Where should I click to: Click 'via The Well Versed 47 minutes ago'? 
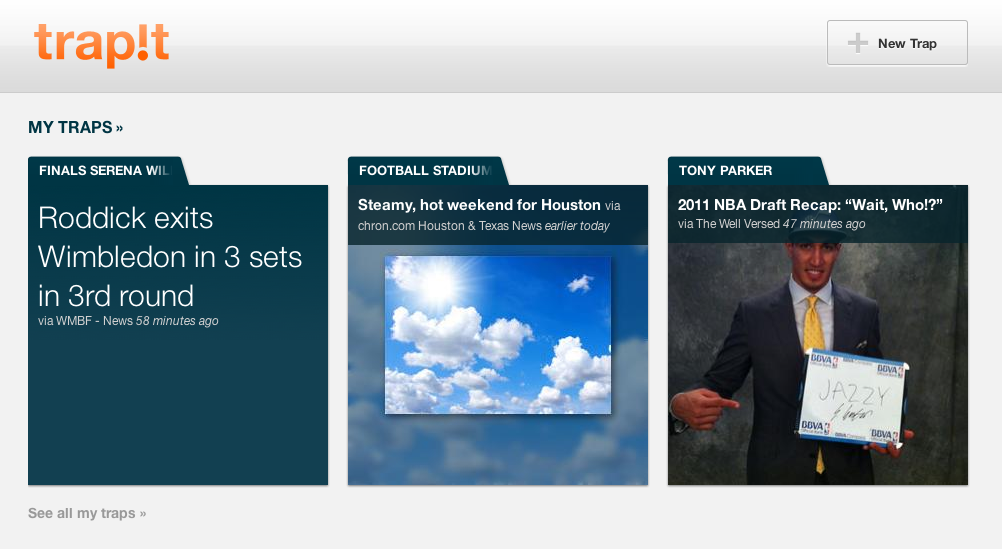(x=771, y=224)
